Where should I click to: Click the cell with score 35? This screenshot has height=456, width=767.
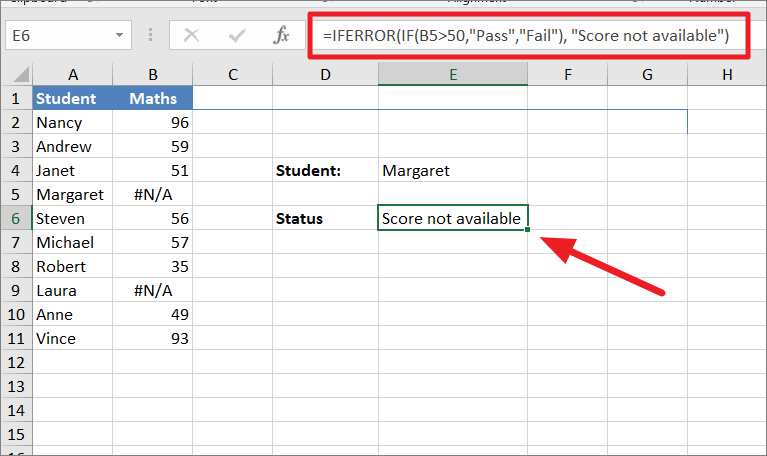point(153,266)
